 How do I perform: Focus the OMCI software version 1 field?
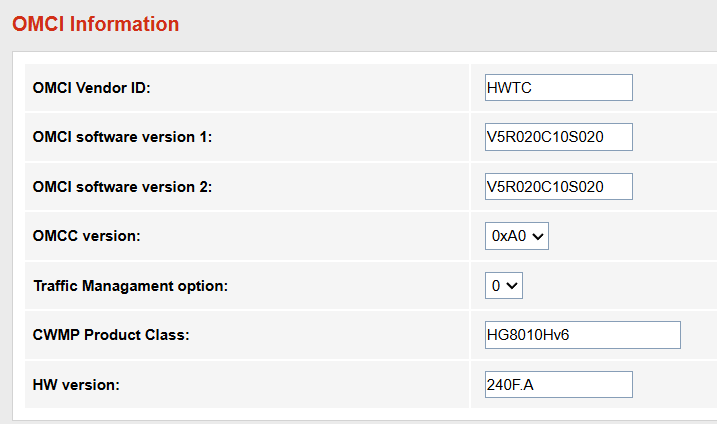click(x=558, y=137)
